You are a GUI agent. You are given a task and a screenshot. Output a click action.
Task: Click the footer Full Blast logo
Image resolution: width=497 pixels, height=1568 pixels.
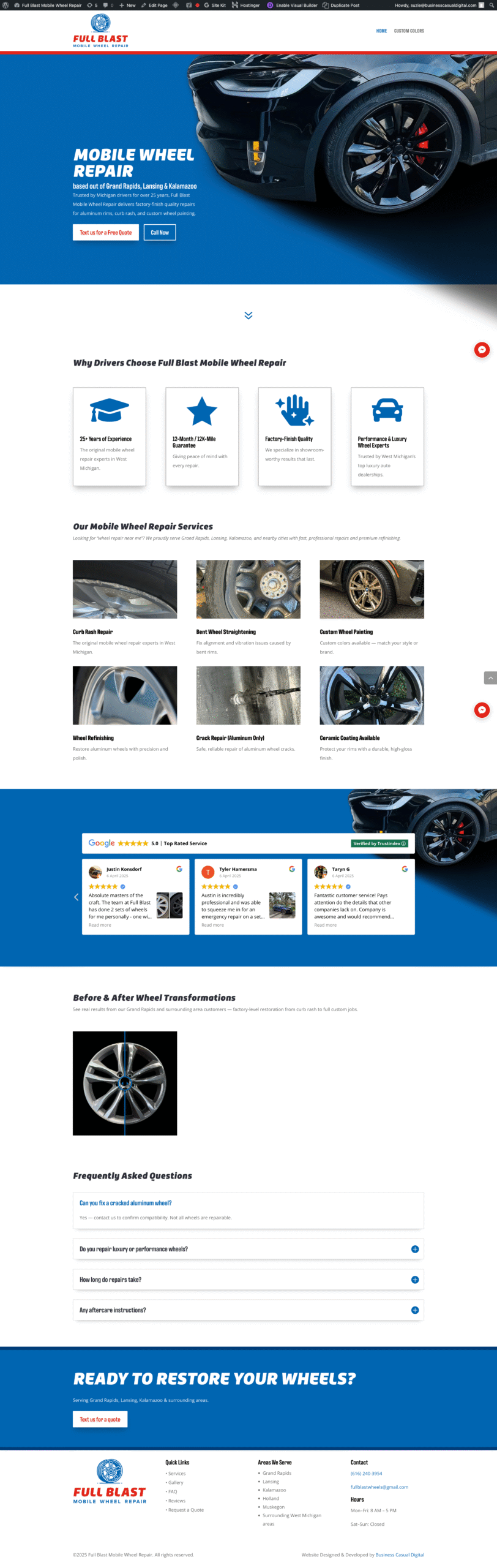click(110, 1482)
